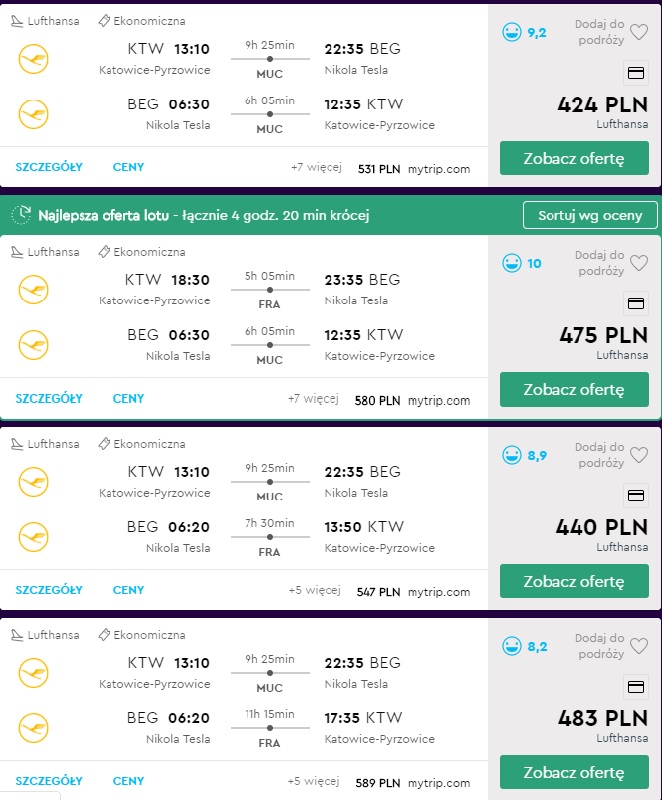Open the 589 PLN mytrip.com price offer
The image size is (662, 800).
click(413, 783)
